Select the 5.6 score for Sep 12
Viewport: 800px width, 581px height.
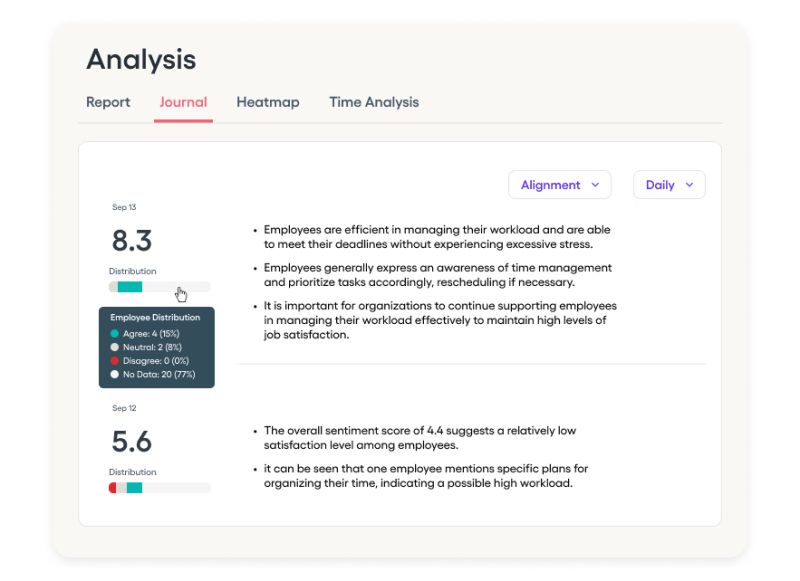[131, 442]
